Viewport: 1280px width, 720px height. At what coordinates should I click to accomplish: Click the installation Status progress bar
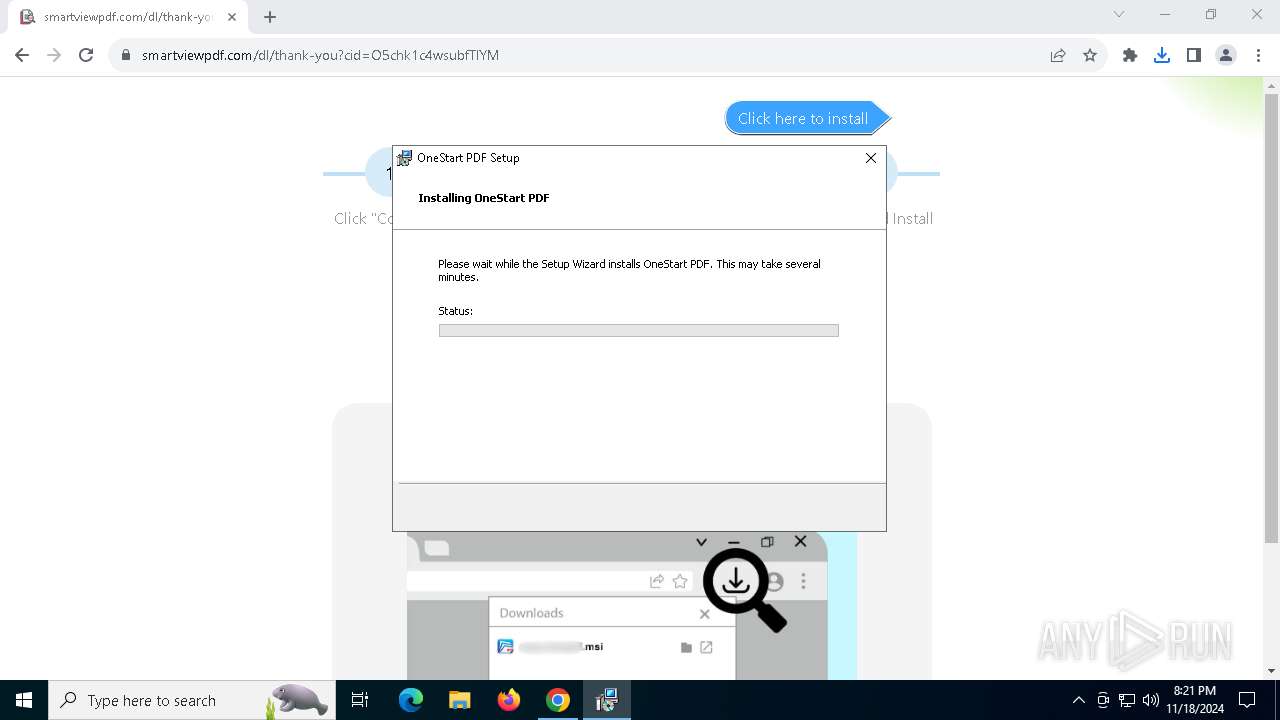click(638, 330)
